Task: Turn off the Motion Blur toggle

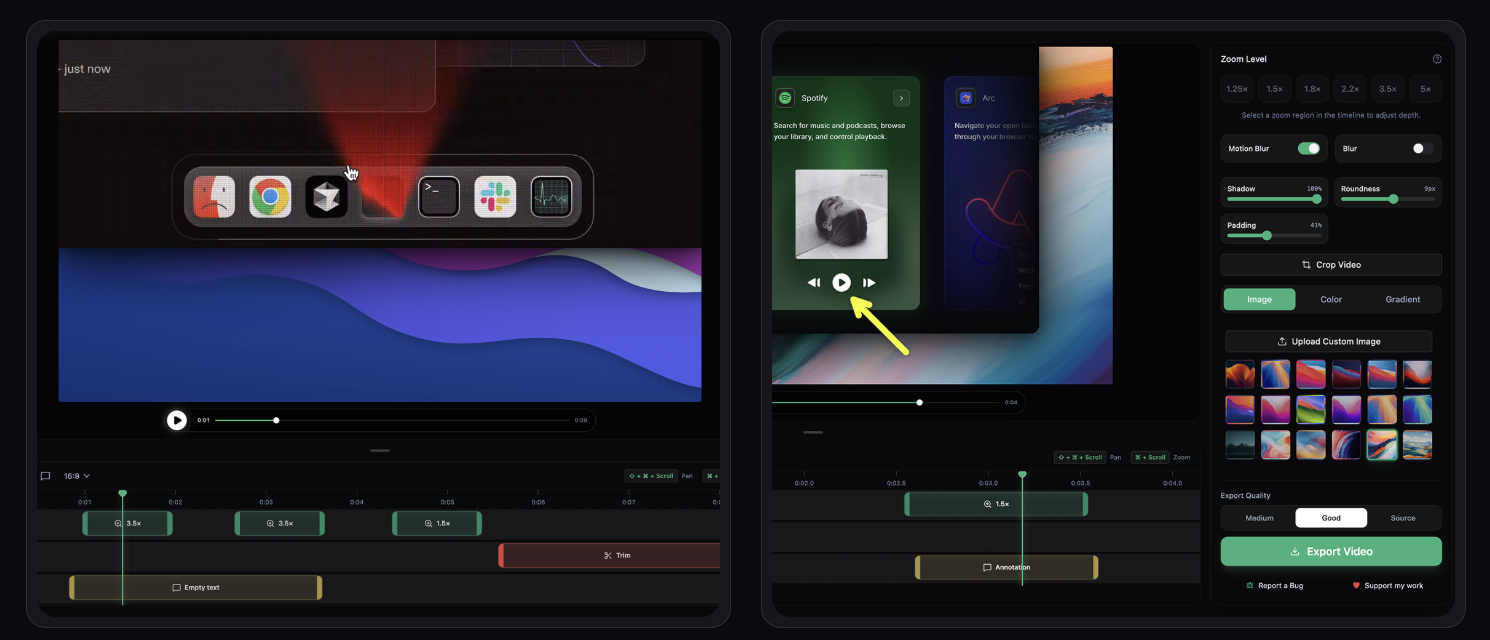Action: pos(1308,149)
